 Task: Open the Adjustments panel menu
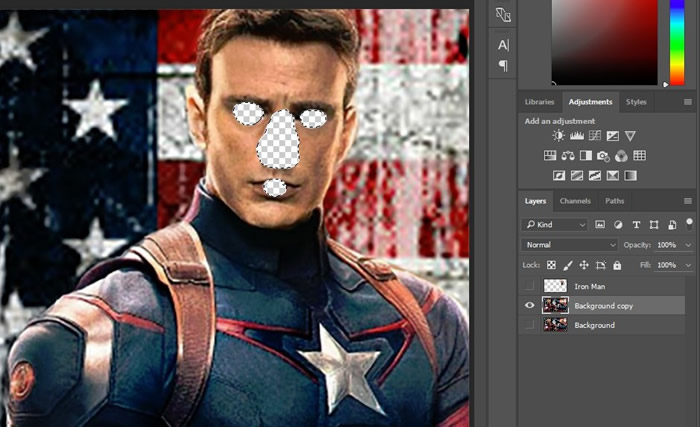pyautogui.click(x=688, y=102)
